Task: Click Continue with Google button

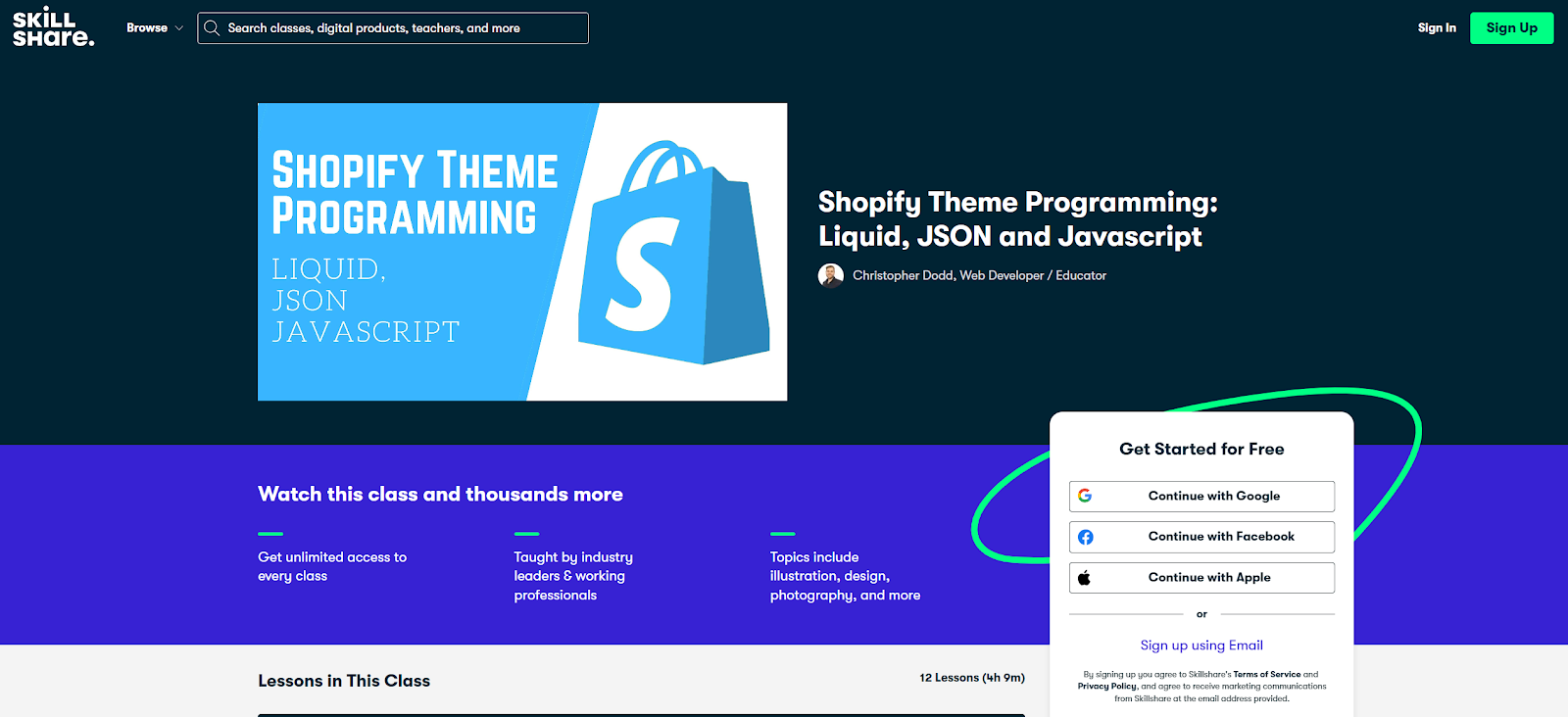Action: 1201,497
